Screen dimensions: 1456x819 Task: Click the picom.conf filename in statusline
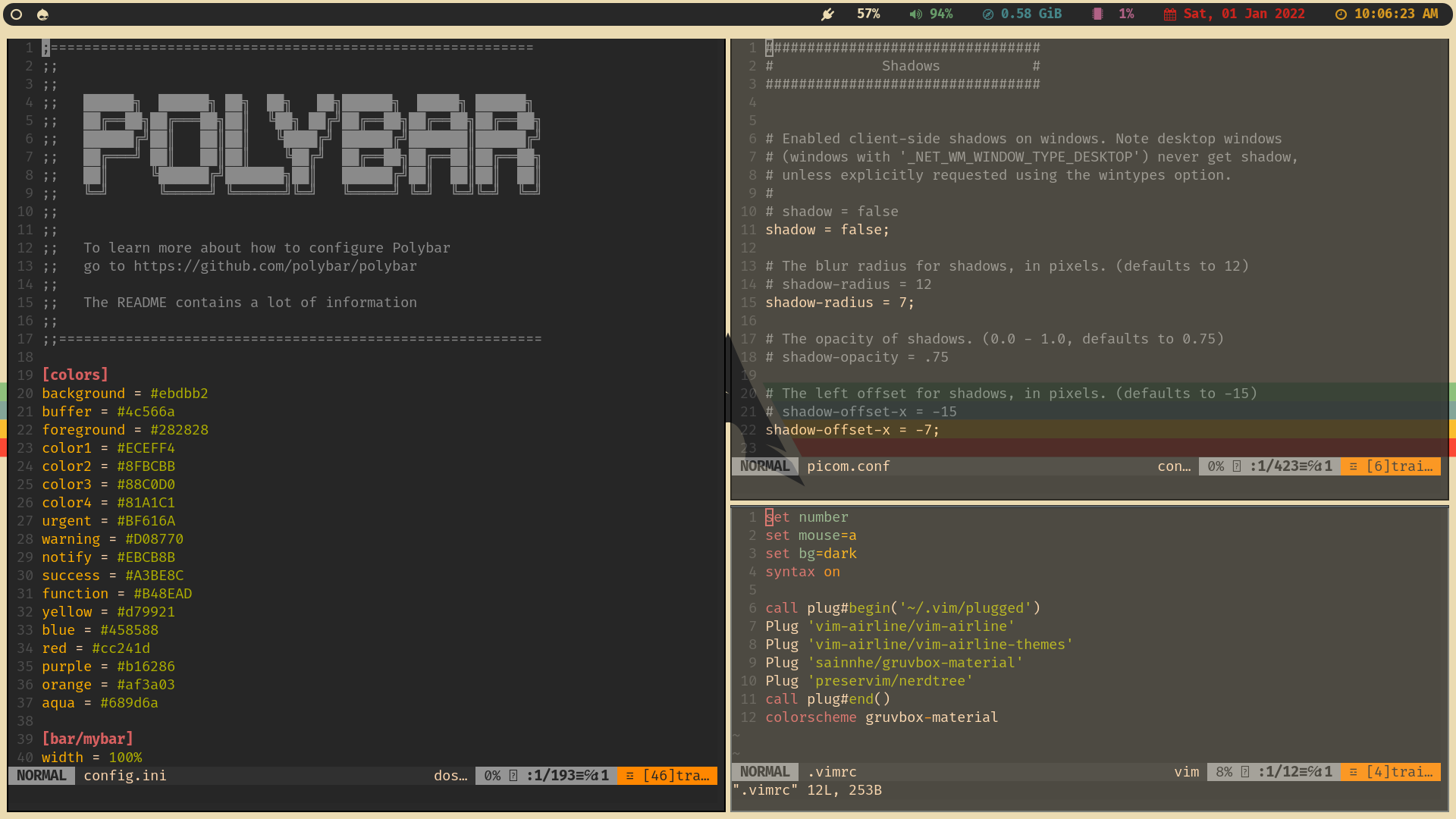tap(848, 466)
